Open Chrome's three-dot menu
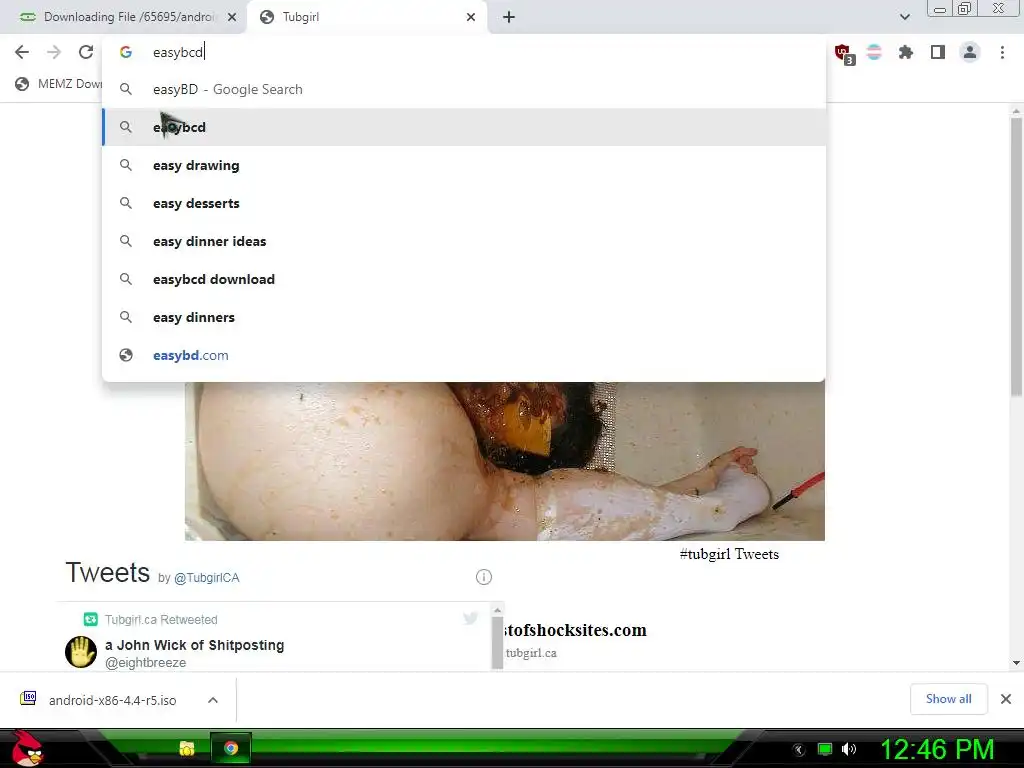 (1002, 52)
